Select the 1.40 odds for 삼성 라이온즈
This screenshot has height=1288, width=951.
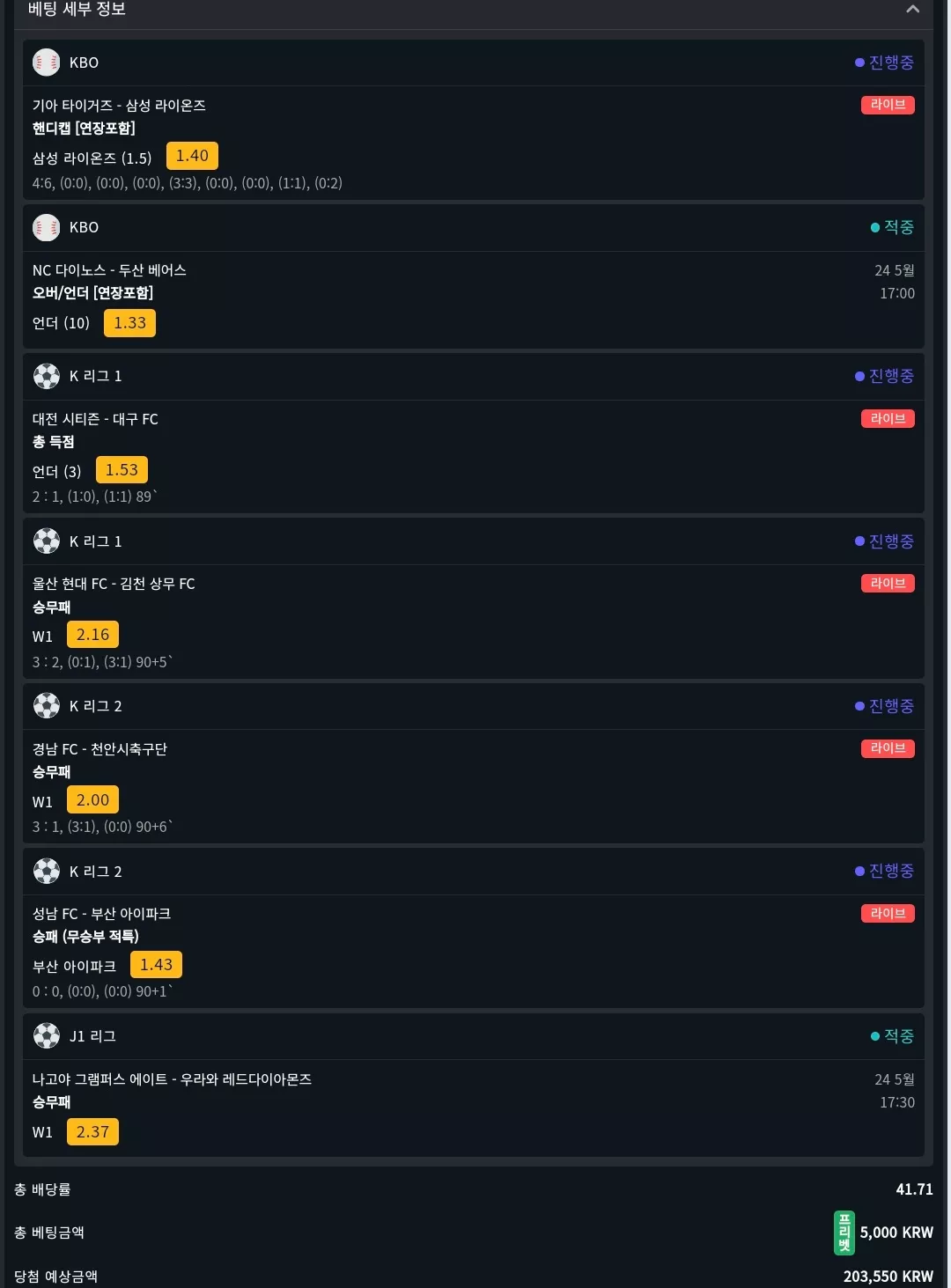(x=192, y=156)
